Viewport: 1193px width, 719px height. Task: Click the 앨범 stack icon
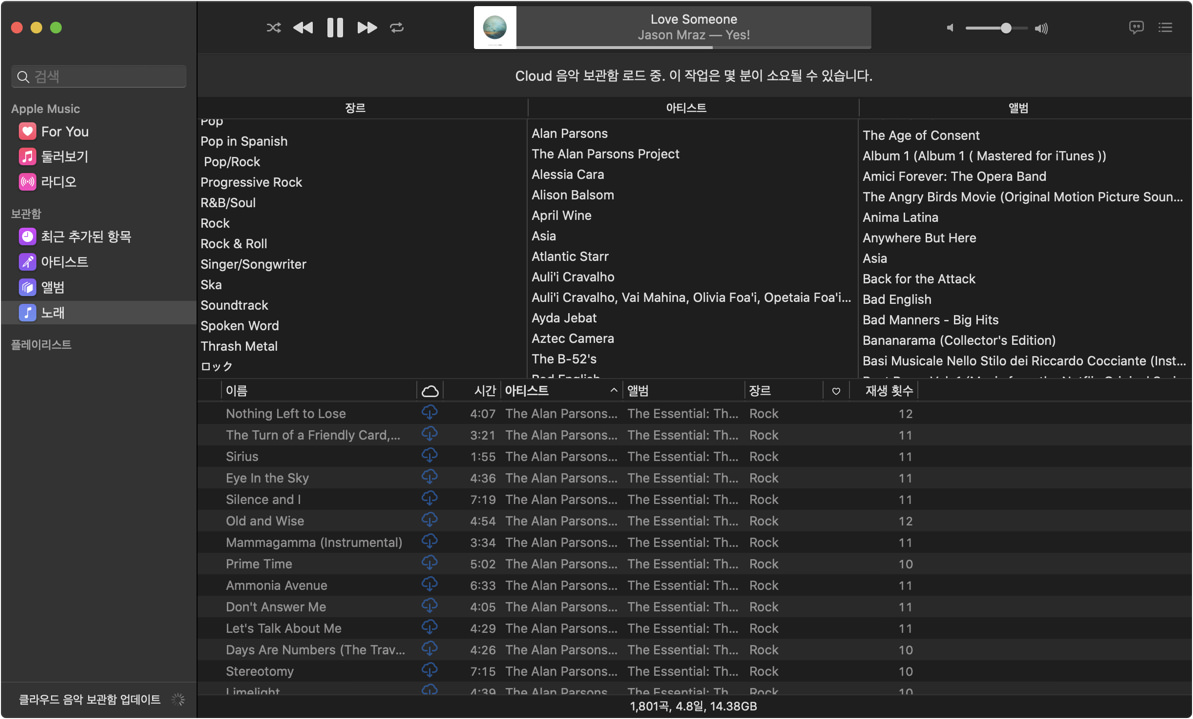click(27, 288)
